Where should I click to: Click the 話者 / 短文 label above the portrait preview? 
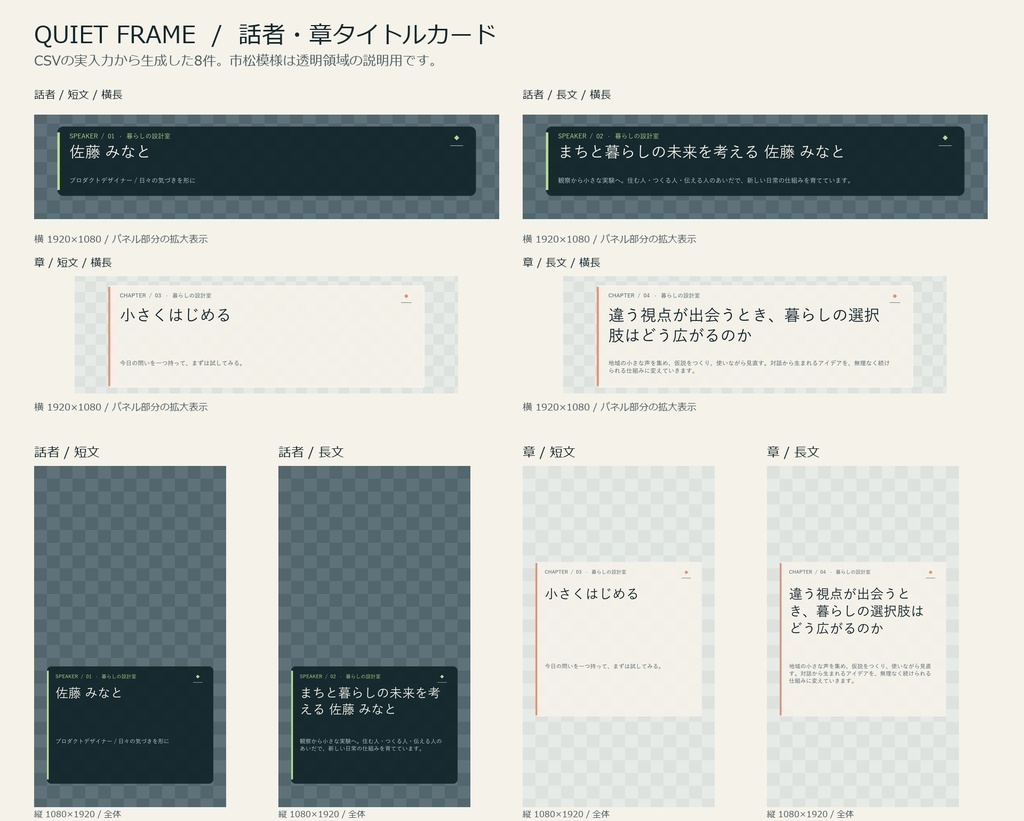[x=67, y=452]
